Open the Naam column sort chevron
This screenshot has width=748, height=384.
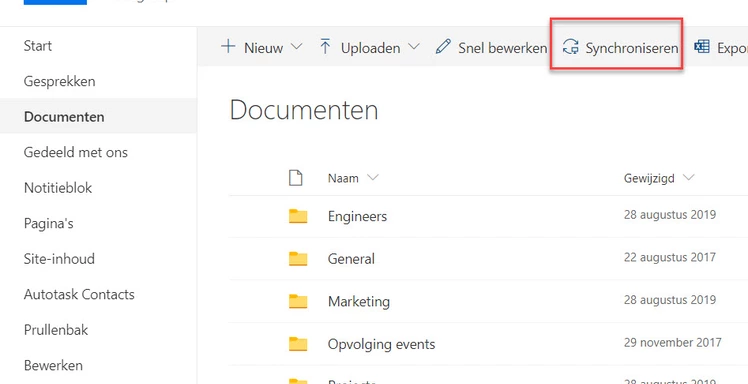(x=373, y=178)
